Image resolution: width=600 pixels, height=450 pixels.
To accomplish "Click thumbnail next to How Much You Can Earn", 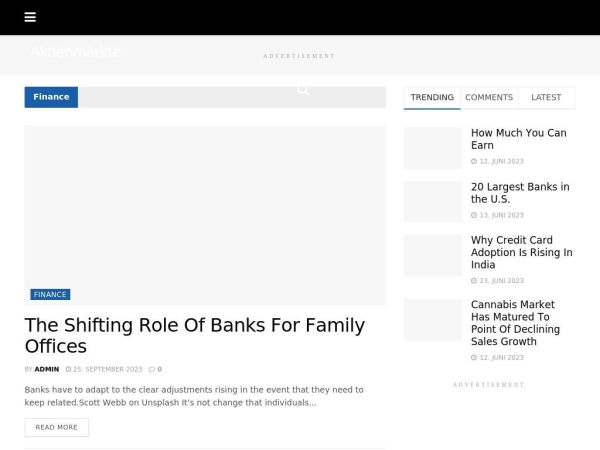I will [433, 148].
